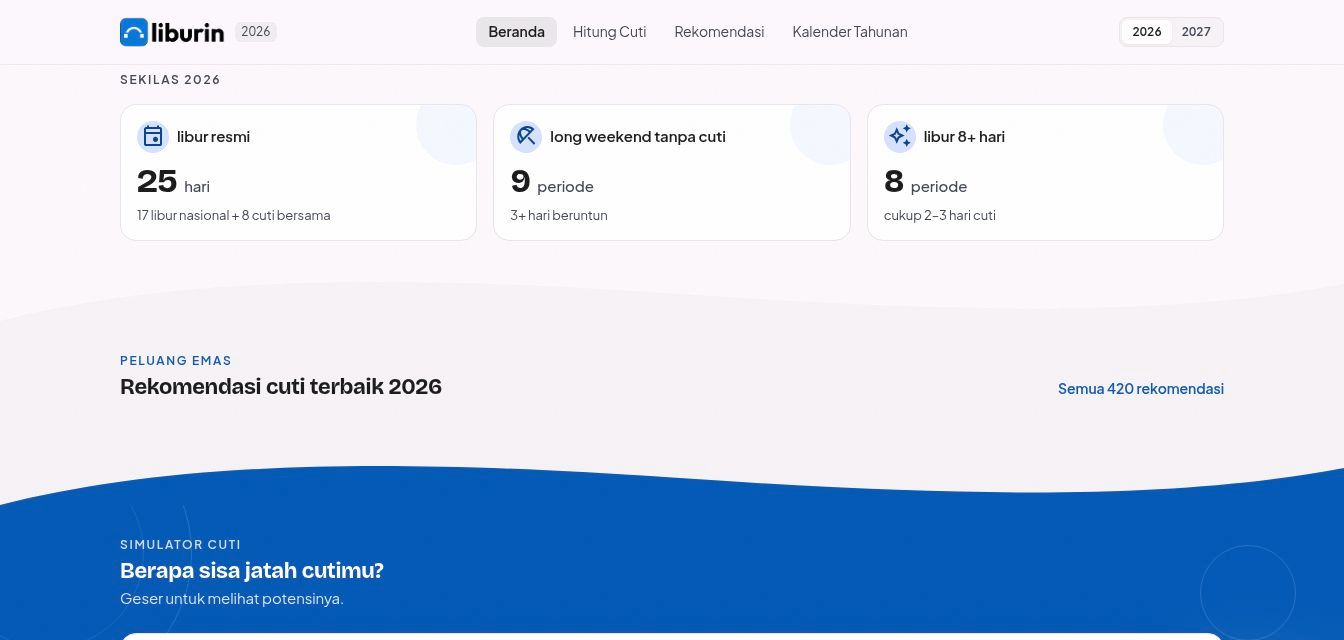This screenshot has width=1344, height=640.
Task: Click the libur resmi card title
Action: (x=214, y=137)
